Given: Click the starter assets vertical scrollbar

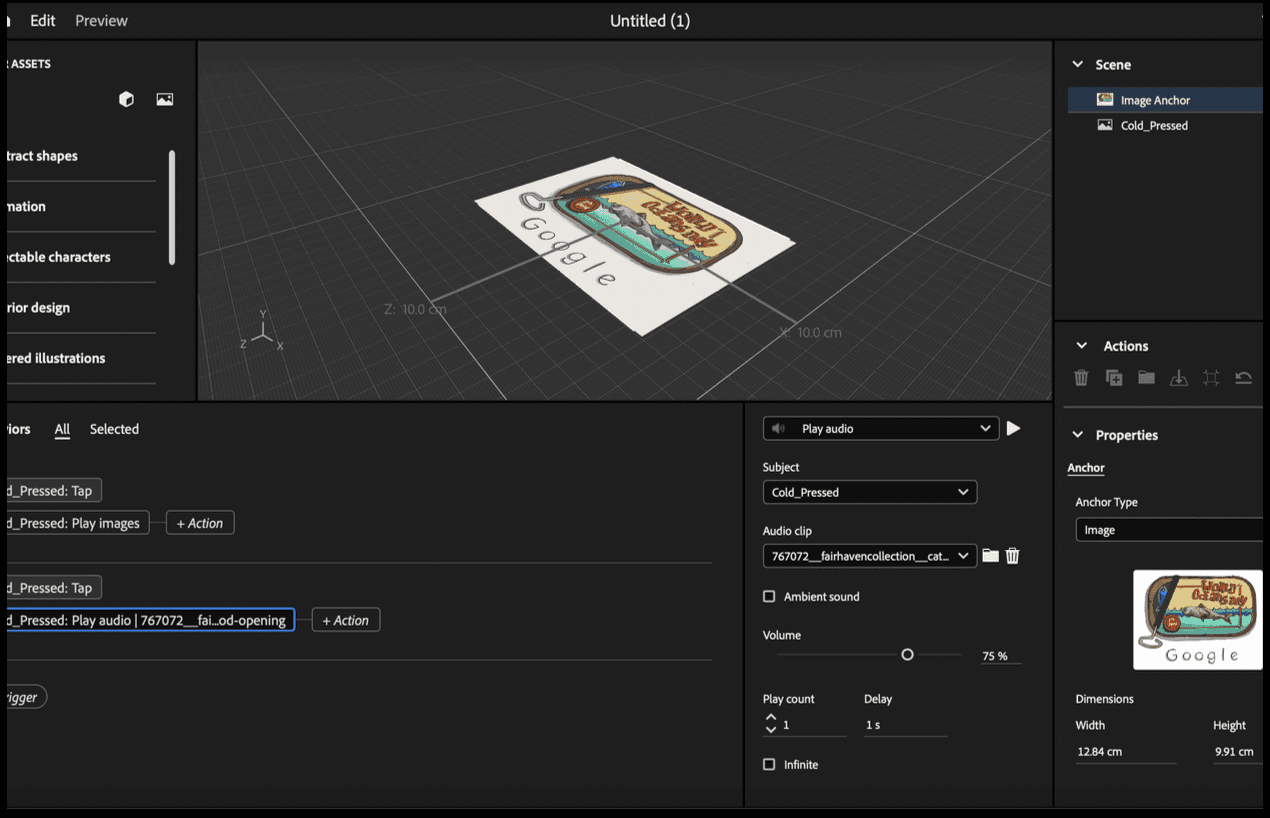Looking at the screenshot, I should (x=172, y=207).
